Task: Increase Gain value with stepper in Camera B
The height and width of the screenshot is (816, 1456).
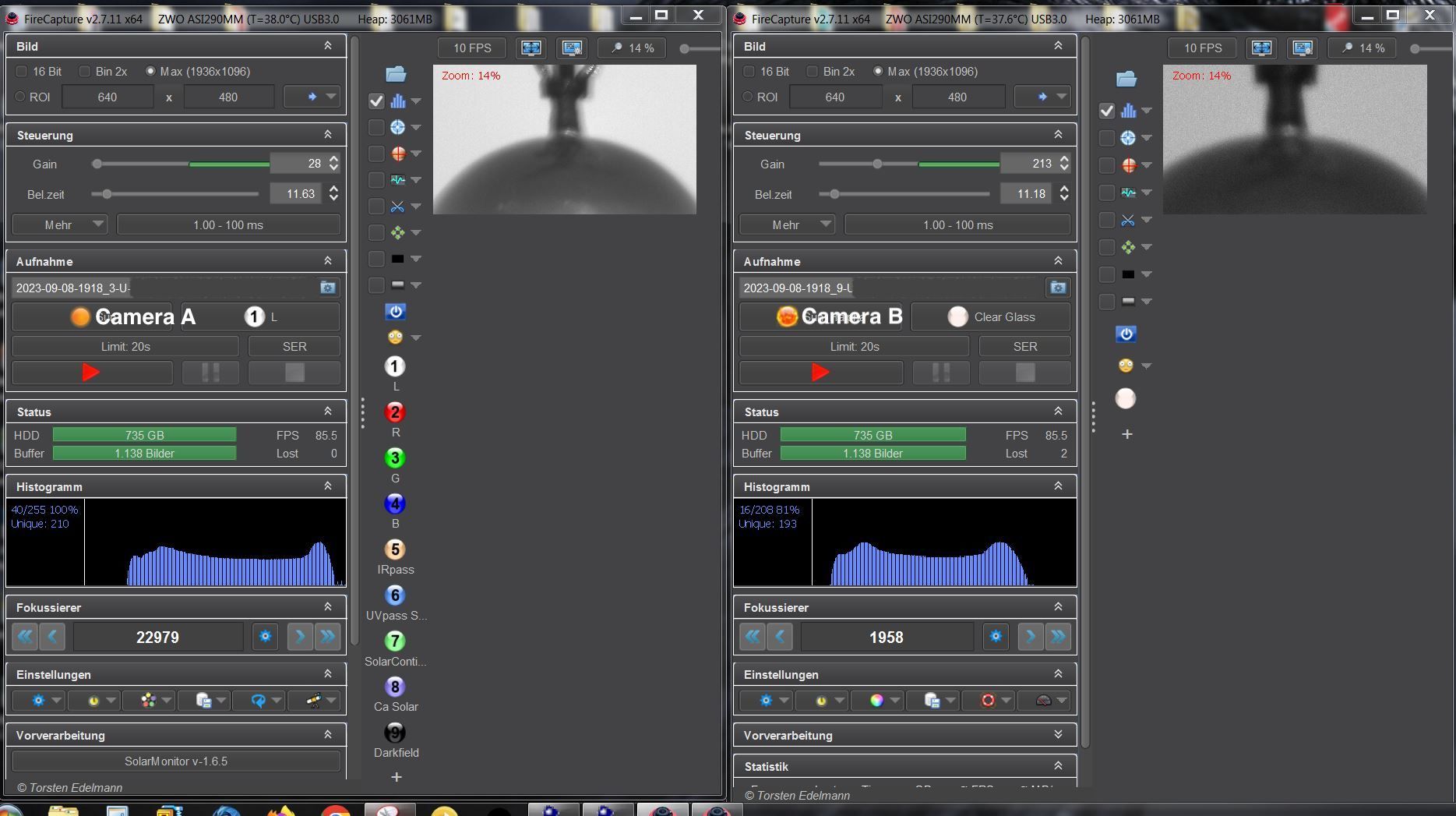Action: [1064, 159]
